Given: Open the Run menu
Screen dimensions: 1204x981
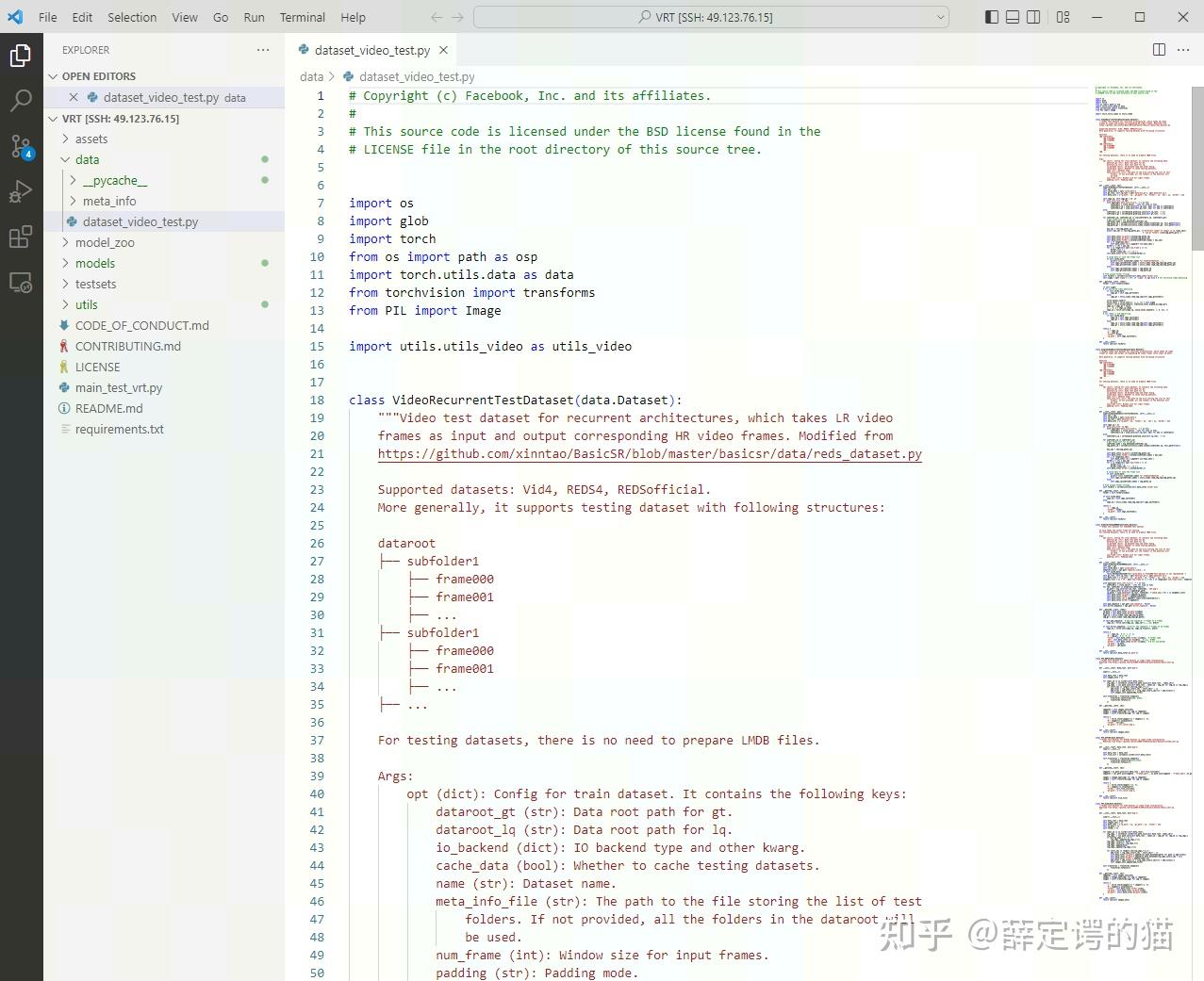Looking at the screenshot, I should pyautogui.click(x=254, y=17).
